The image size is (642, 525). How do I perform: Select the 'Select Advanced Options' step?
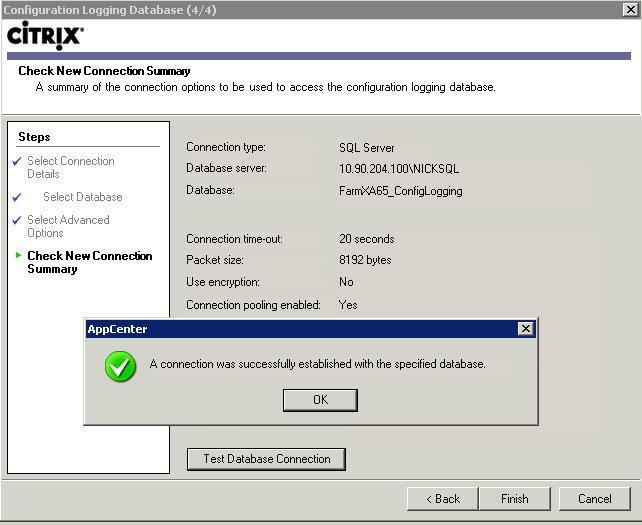click(68, 226)
